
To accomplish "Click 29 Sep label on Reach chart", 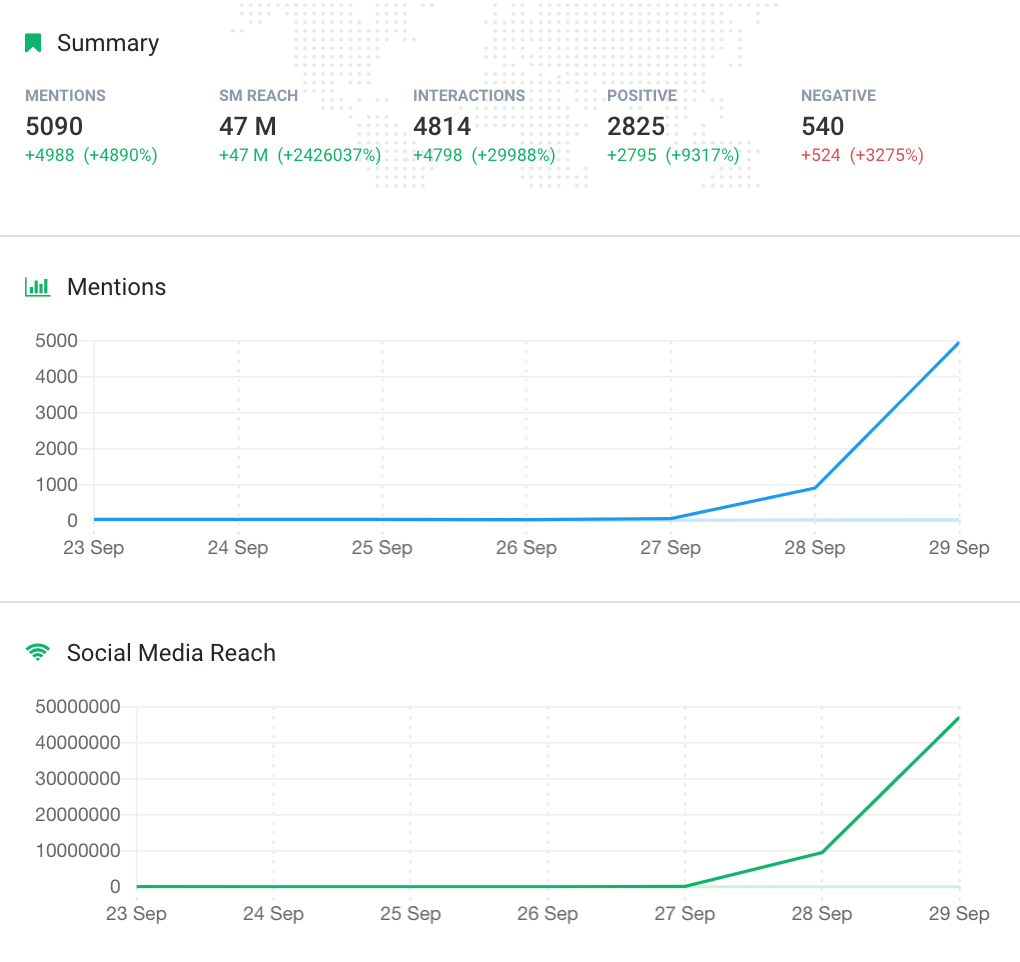I will pyautogui.click(x=959, y=914).
